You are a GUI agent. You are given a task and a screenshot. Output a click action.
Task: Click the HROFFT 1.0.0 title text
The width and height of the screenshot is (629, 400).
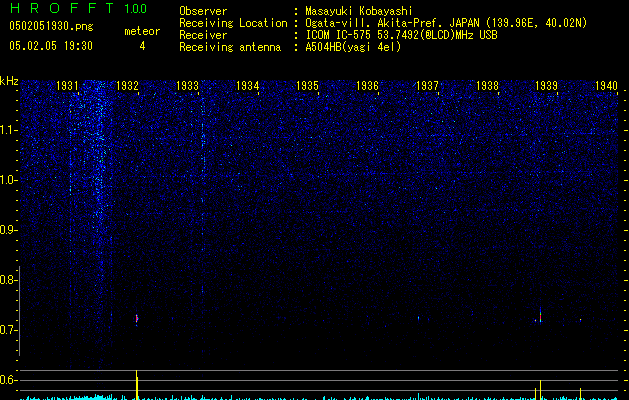pos(78,8)
